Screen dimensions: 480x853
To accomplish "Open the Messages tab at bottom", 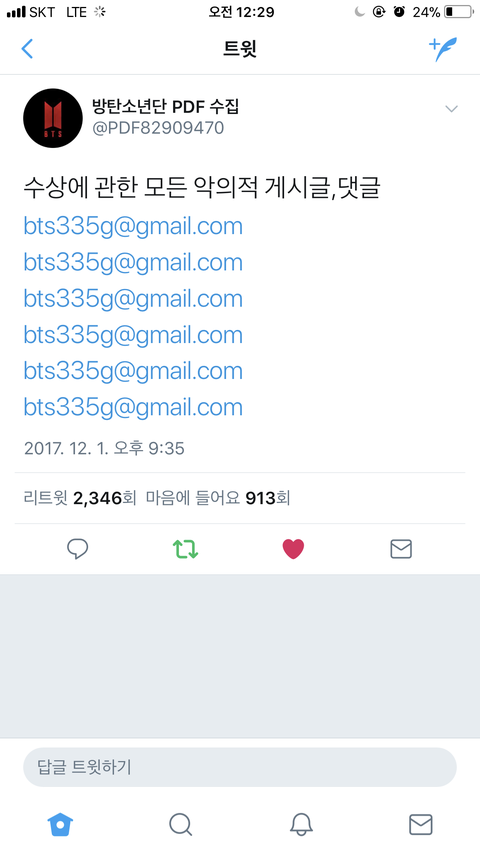I will tap(421, 824).
